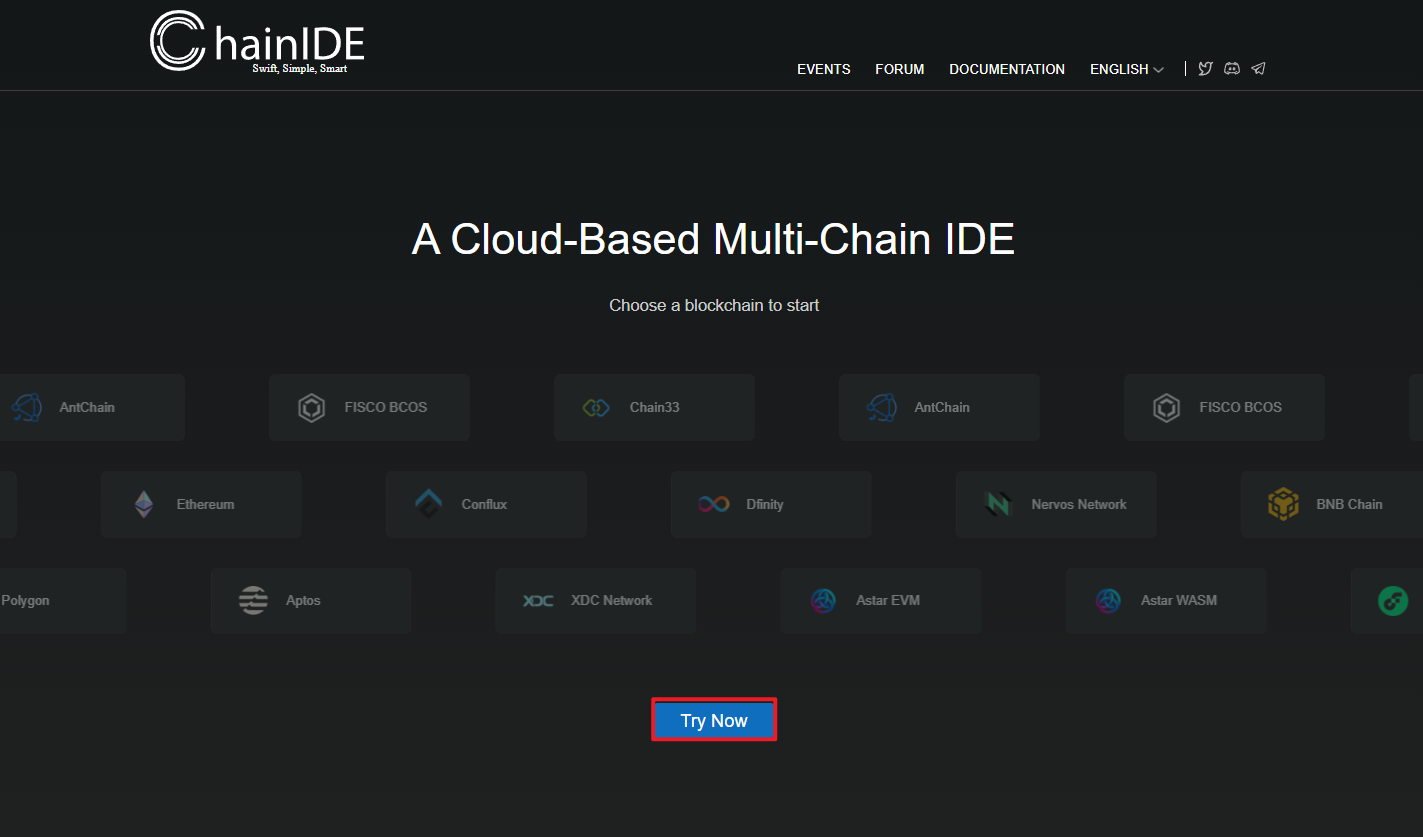Image resolution: width=1423 pixels, height=837 pixels.
Task: Open the ChainIDE Twitter page icon
Action: (1205, 69)
